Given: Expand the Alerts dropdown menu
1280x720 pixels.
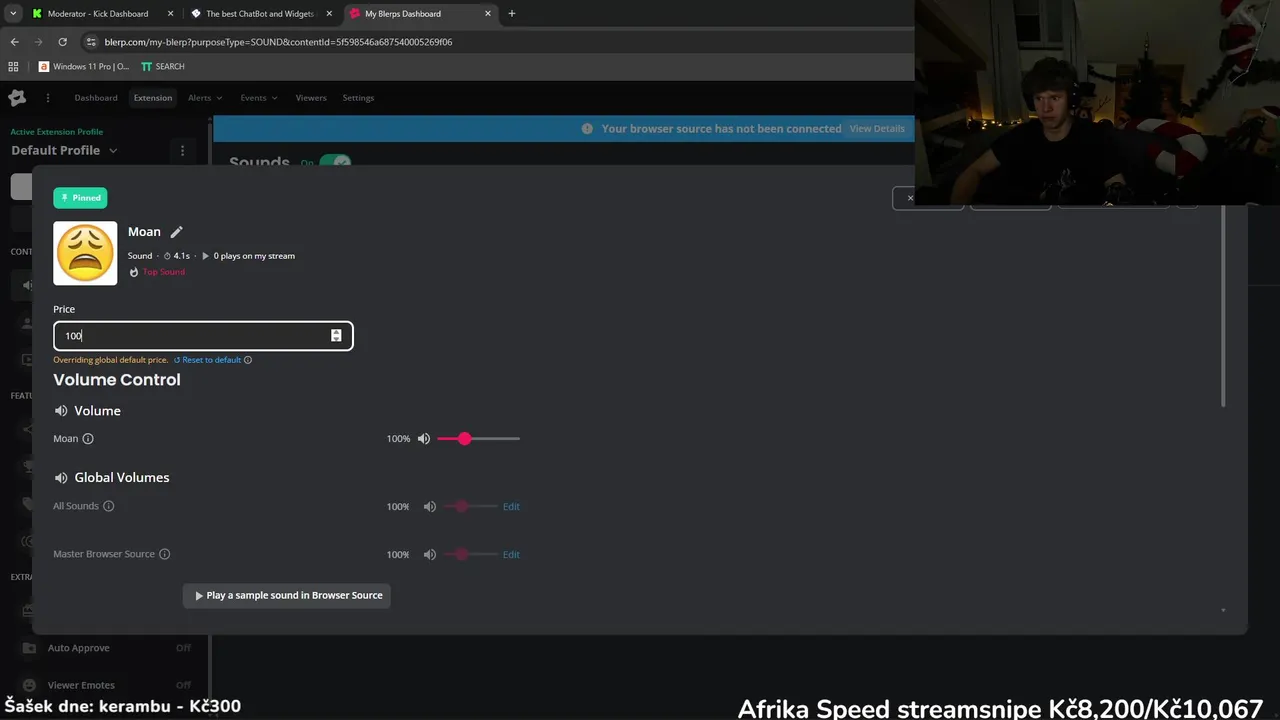Looking at the screenshot, I should pyautogui.click(x=205, y=98).
